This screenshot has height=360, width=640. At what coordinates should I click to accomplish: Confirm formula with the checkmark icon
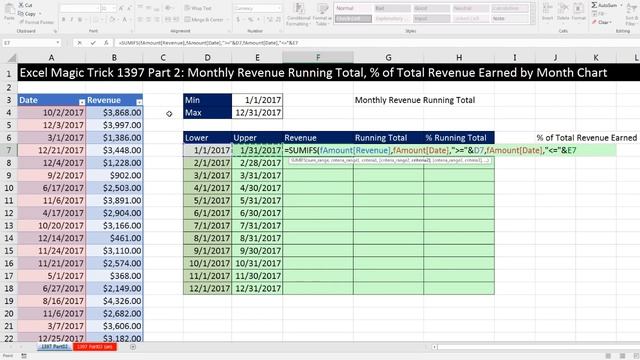point(93,43)
